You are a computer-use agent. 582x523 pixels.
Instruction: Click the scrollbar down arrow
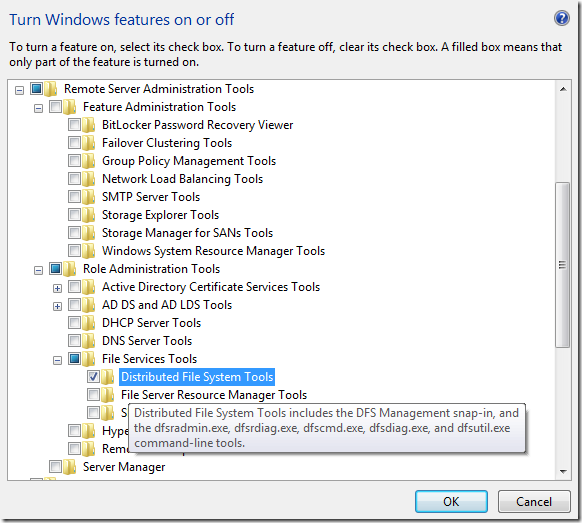(563, 471)
